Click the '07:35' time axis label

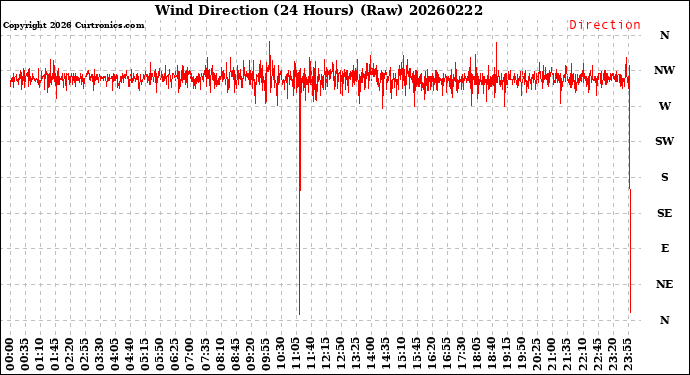[x=206, y=355]
